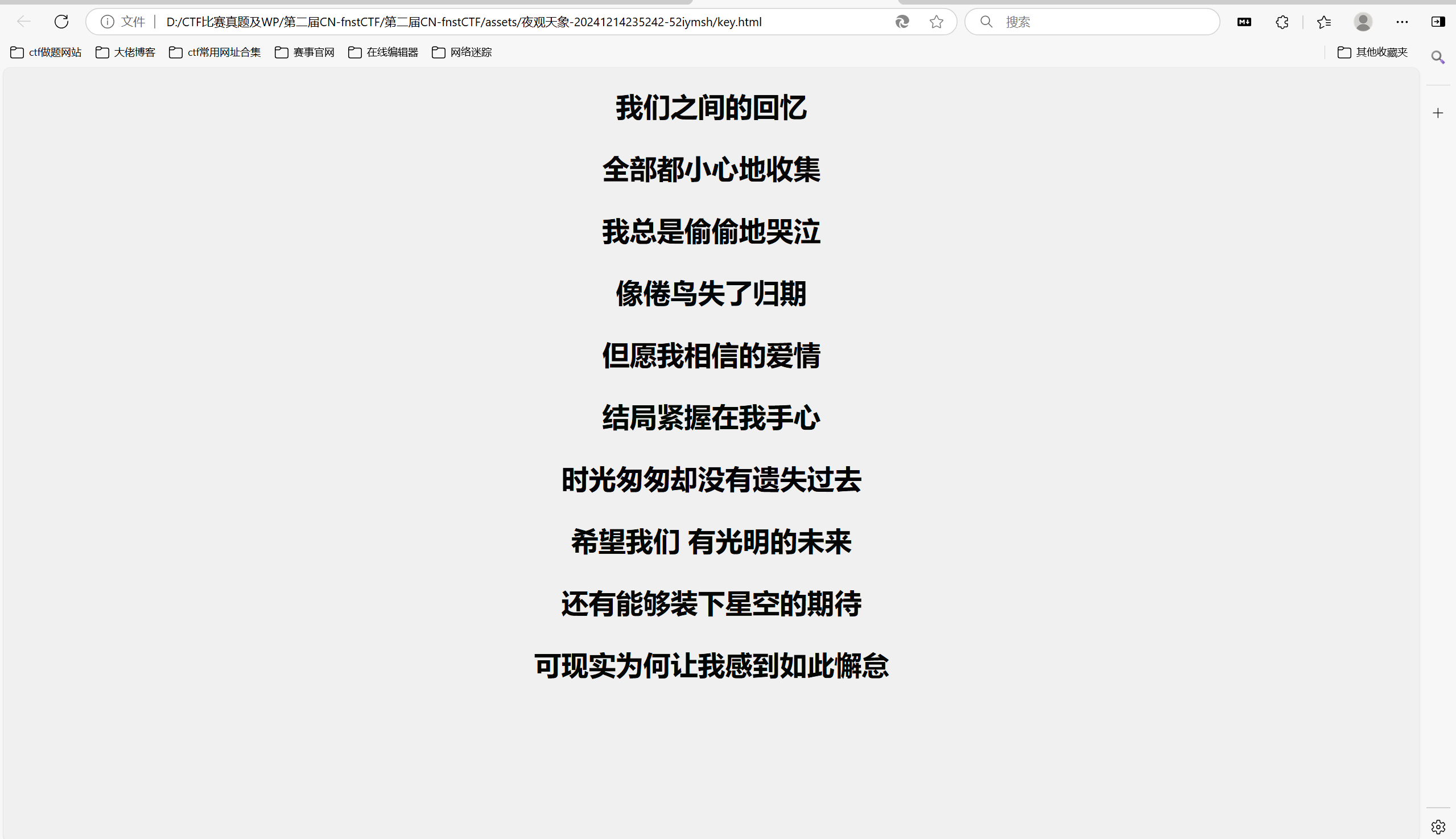Click the lyric line 时光匆匆却没有遗失过去
This screenshot has width=1456, height=839.
711,480
